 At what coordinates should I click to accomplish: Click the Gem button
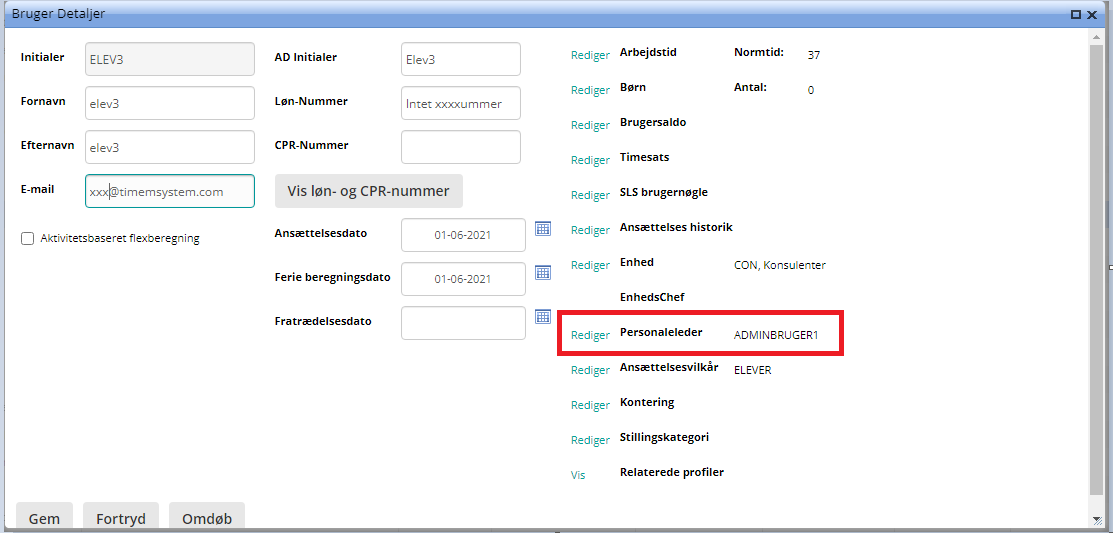tap(44, 518)
